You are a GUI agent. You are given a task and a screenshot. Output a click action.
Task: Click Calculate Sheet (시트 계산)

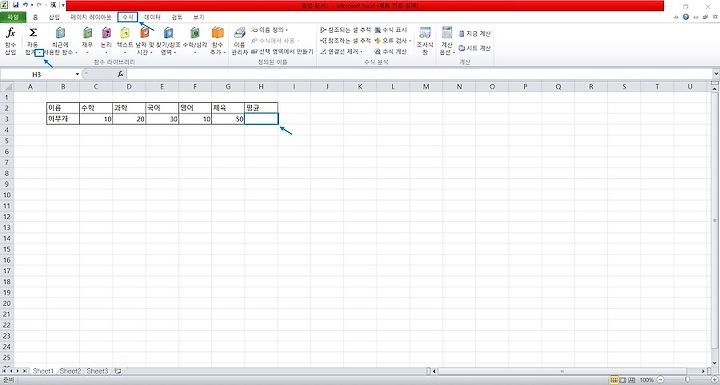click(475, 48)
